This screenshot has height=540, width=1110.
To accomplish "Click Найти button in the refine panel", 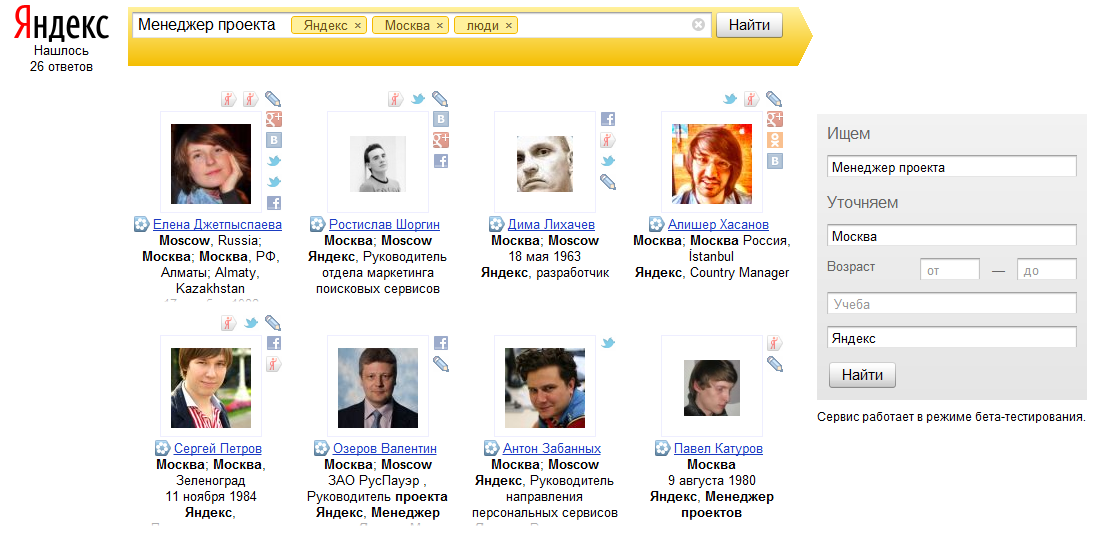I will pos(862,375).
